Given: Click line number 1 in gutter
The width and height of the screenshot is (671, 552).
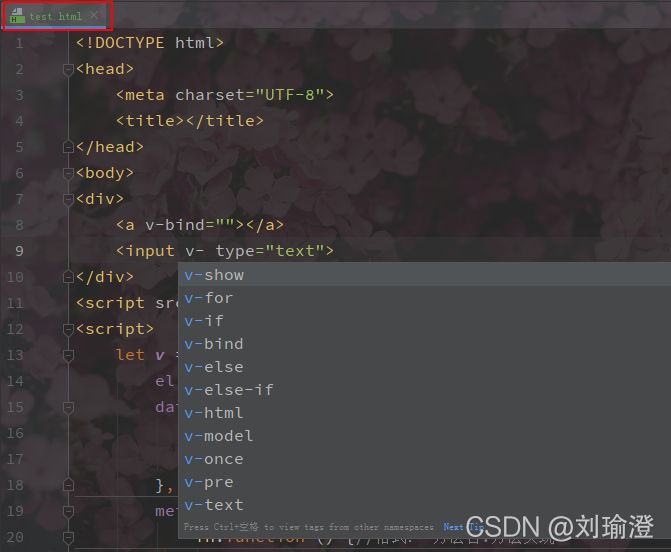Looking at the screenshot, I should (x=19, y=43).
